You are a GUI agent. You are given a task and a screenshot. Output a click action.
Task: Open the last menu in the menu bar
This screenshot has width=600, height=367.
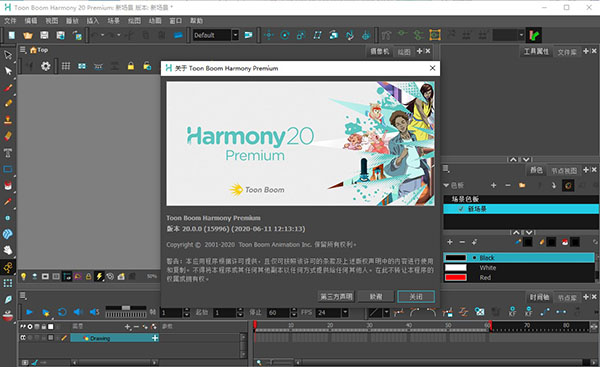tap(196, 21)
